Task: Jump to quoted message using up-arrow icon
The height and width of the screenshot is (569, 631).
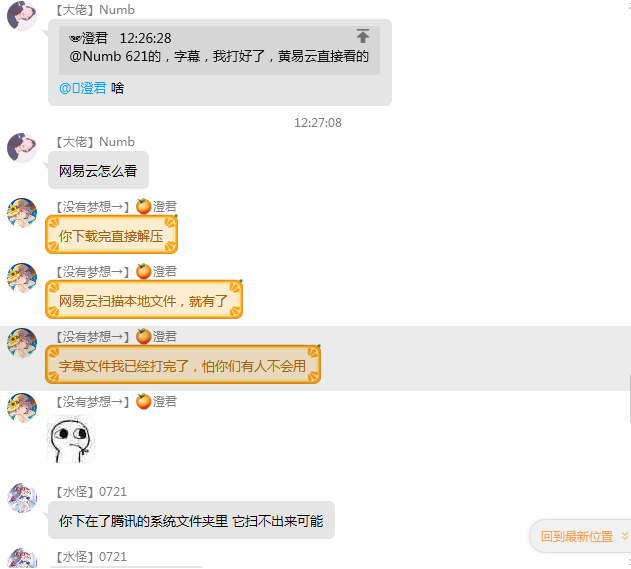Action: click(363, 36)
